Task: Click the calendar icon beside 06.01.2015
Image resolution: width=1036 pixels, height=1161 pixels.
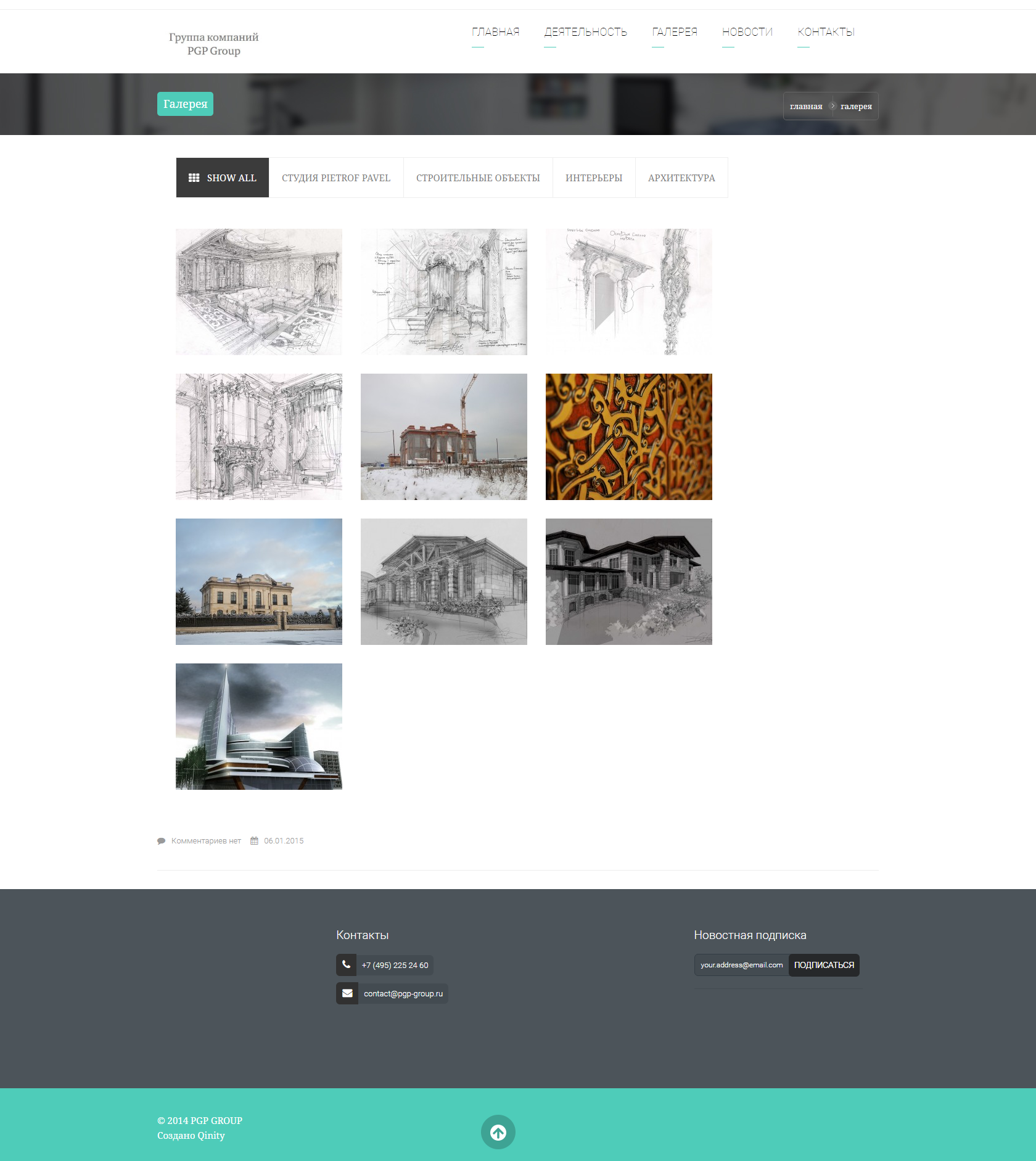Action: tap(254, 841)
